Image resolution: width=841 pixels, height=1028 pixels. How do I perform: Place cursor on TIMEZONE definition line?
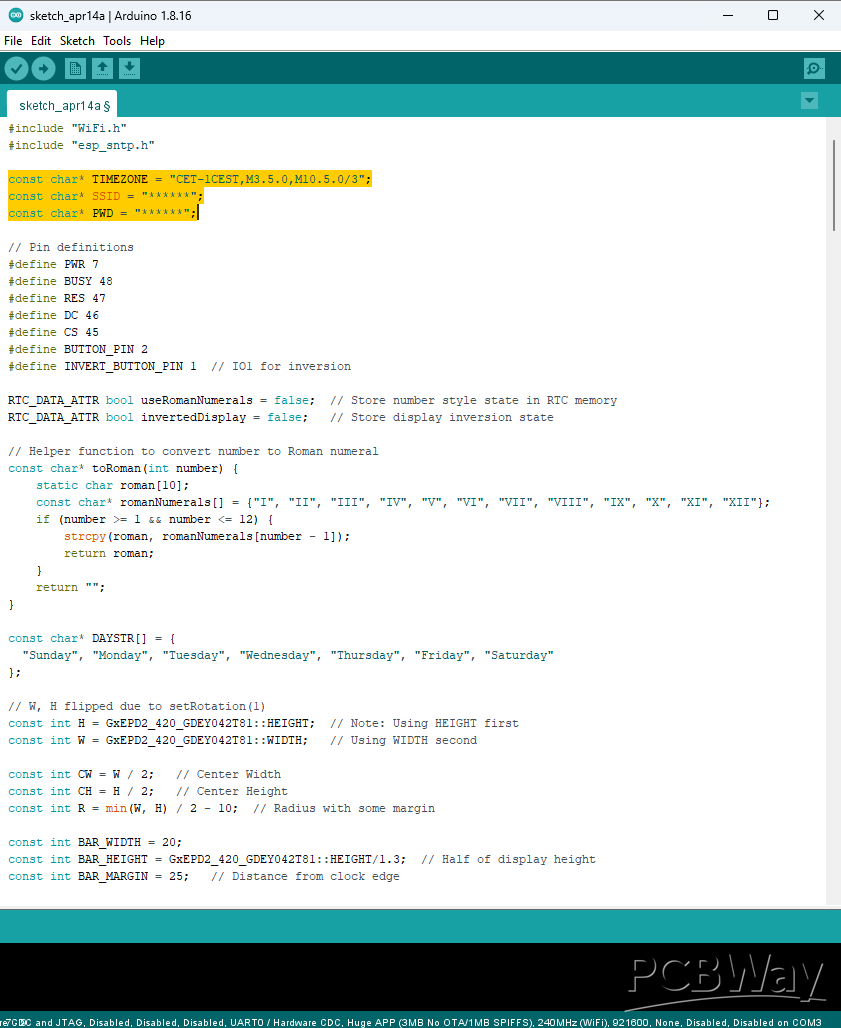190,179
